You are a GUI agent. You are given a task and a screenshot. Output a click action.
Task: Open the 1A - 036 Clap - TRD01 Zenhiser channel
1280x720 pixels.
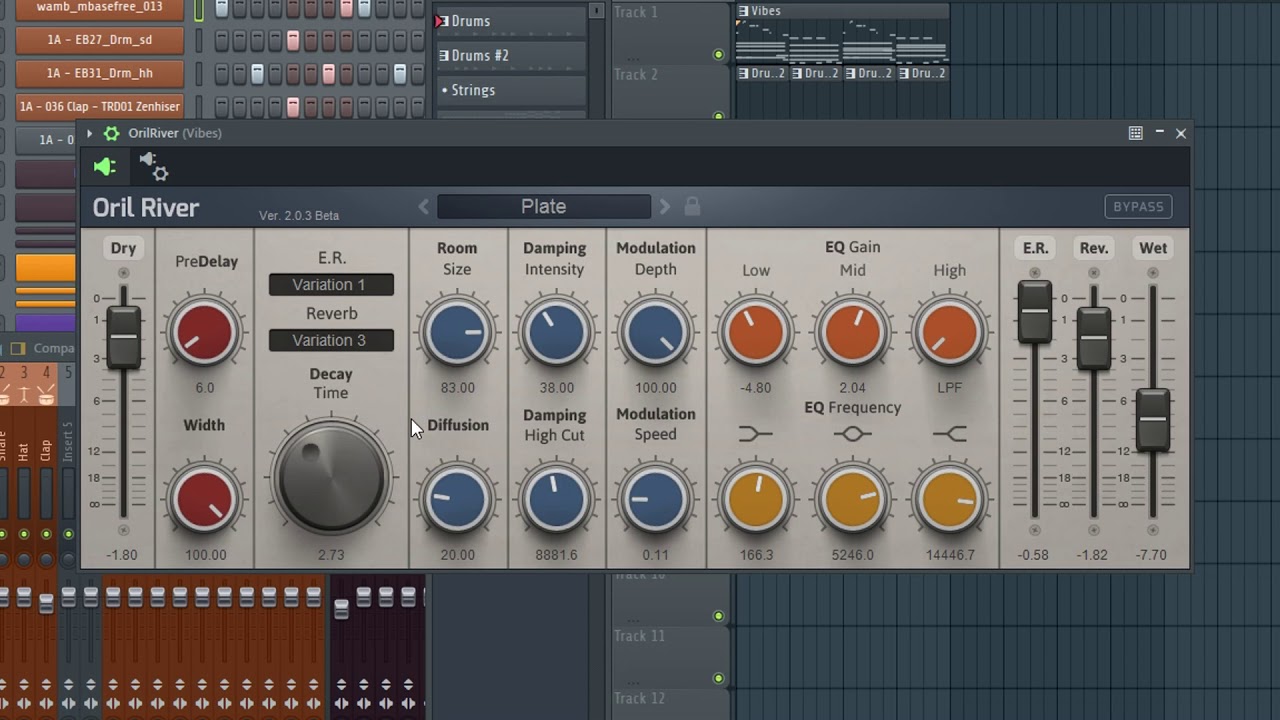tap(100, 107)
